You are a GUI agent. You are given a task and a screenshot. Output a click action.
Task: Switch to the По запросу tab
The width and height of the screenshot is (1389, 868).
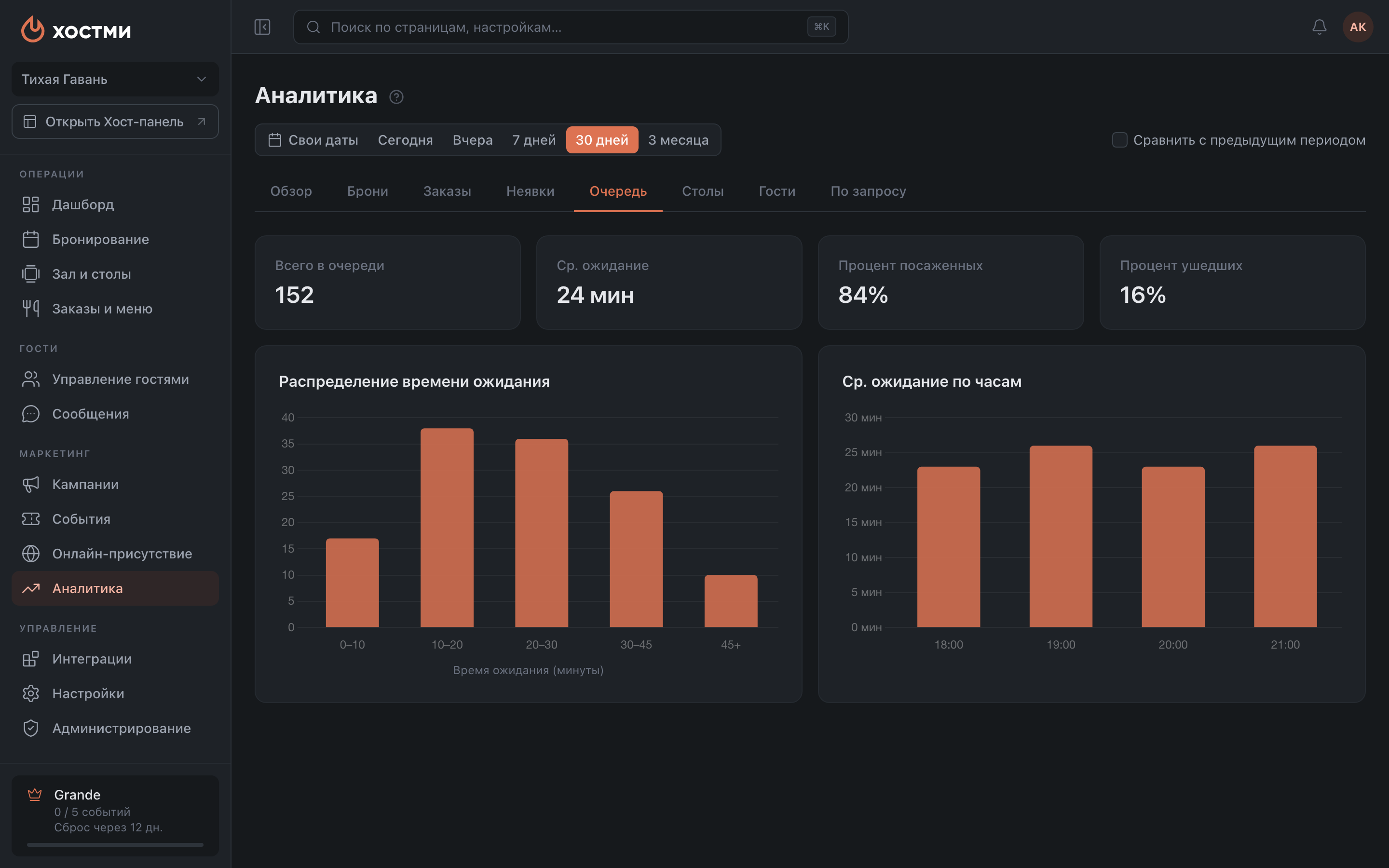tap(868, 191)
